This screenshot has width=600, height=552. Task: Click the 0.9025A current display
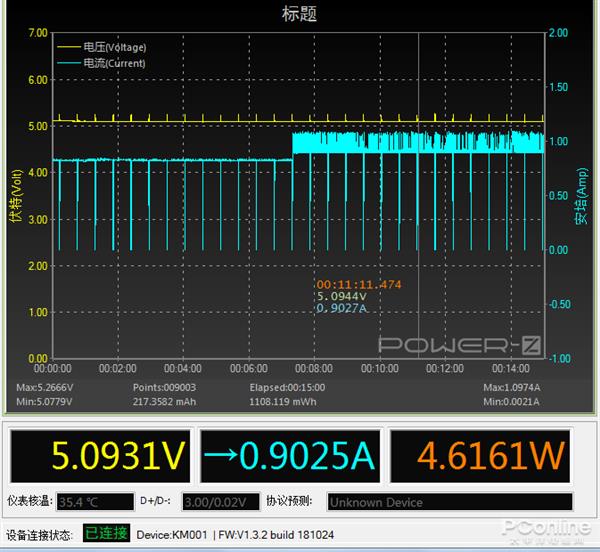290,456
